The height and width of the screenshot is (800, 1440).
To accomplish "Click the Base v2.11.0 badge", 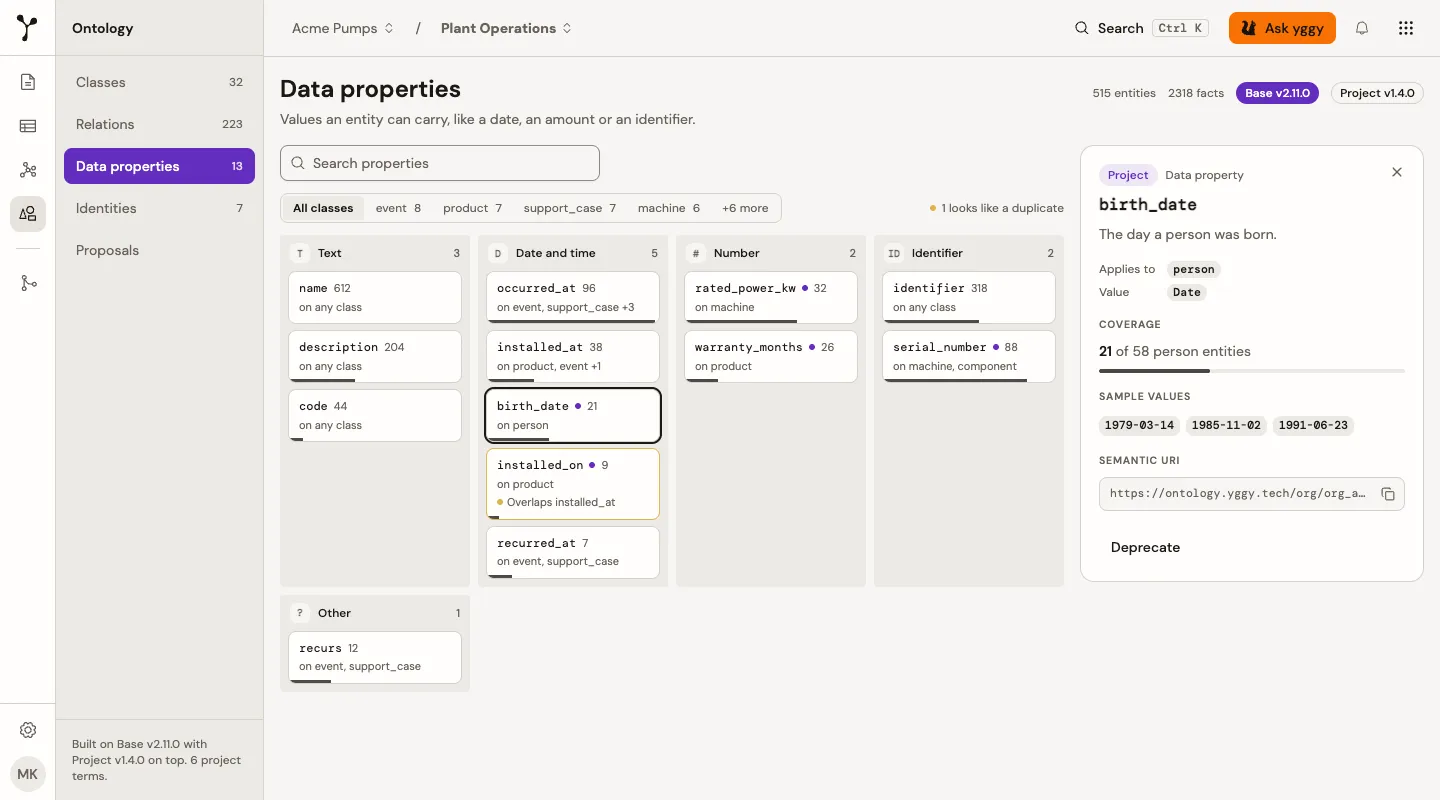I will point(1278,93).
